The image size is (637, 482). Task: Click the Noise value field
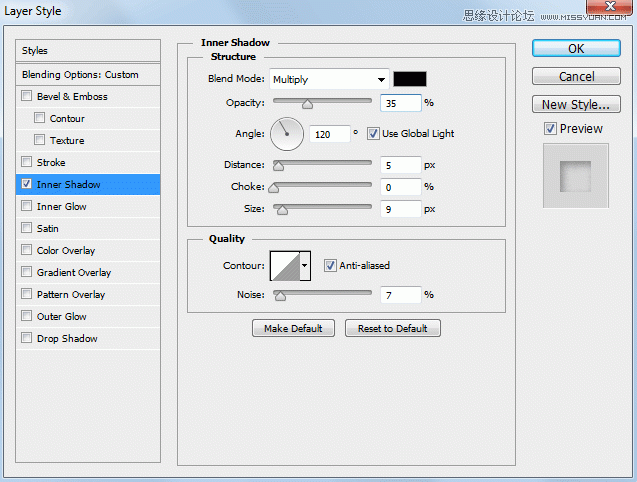[401, 295]
